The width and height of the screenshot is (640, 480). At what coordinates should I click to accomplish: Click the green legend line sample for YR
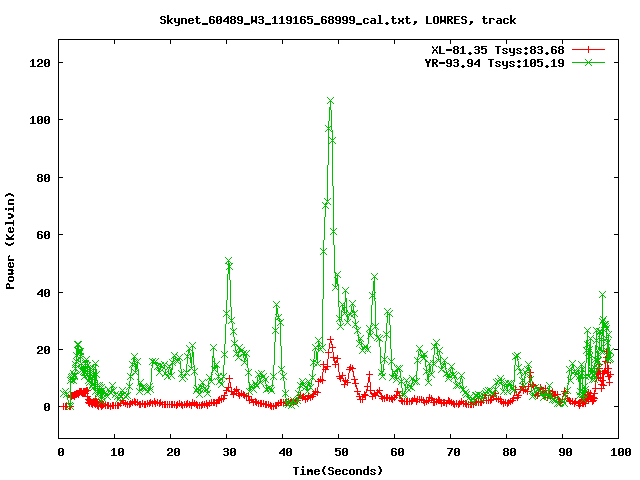[x=588, y=62]
